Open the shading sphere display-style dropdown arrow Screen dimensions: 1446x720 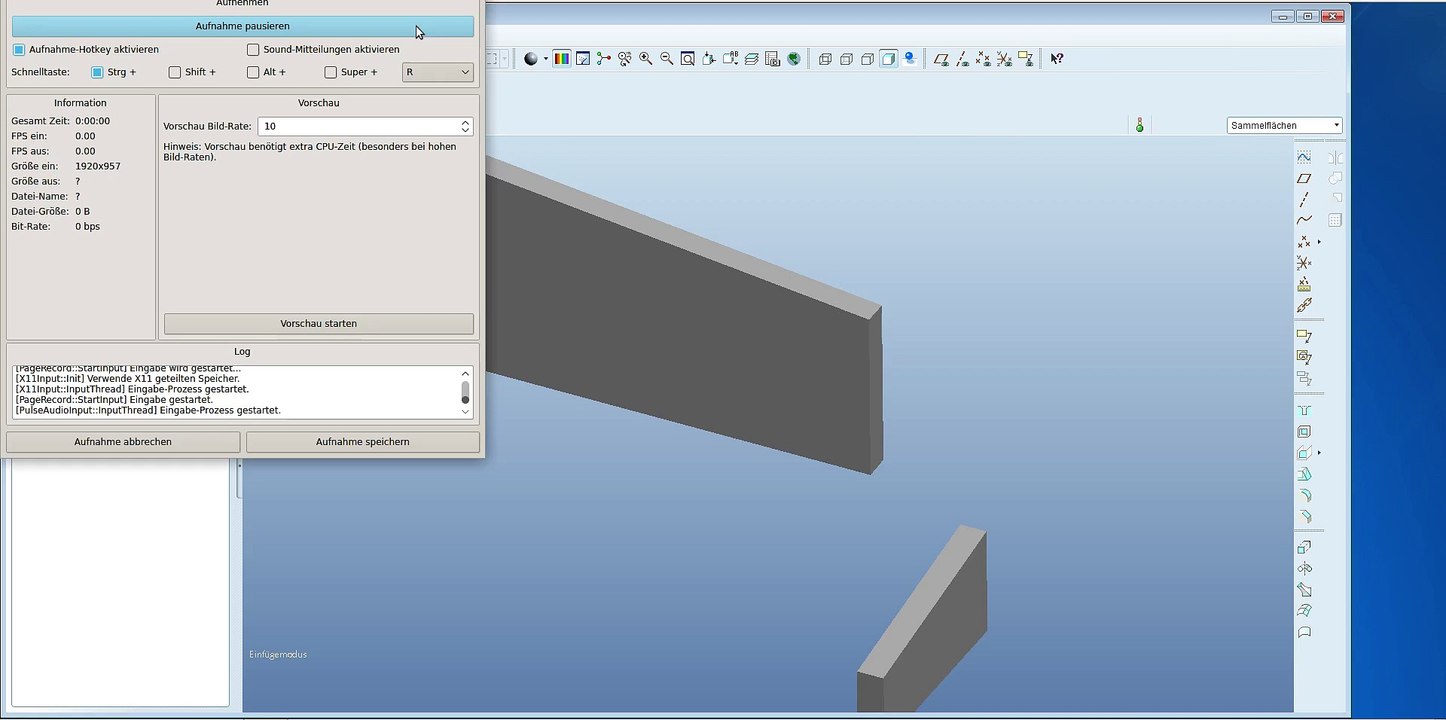pyautogui.click(x=545, y=59)
